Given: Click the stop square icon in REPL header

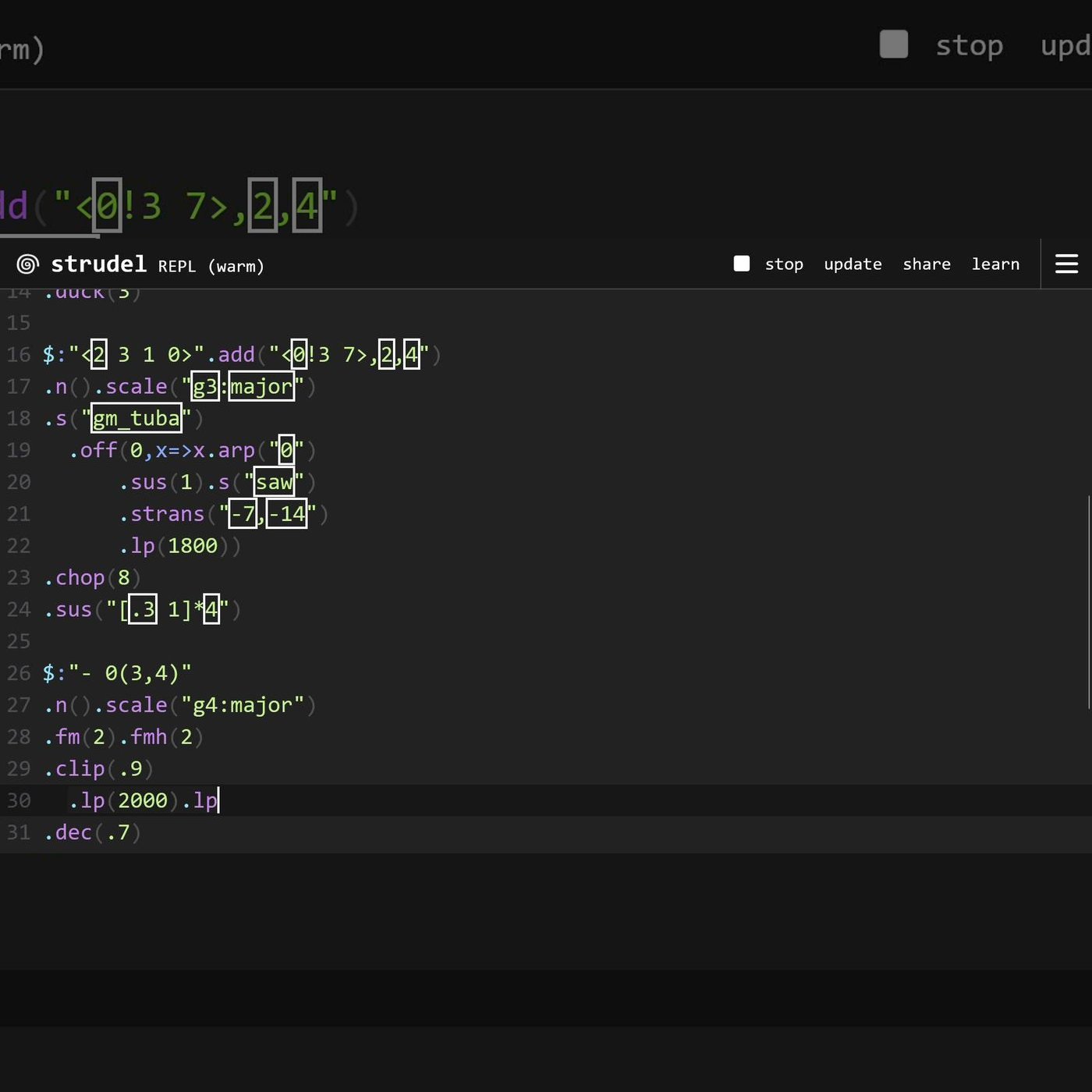Looking at the screenshot, I should coord(742,264).
